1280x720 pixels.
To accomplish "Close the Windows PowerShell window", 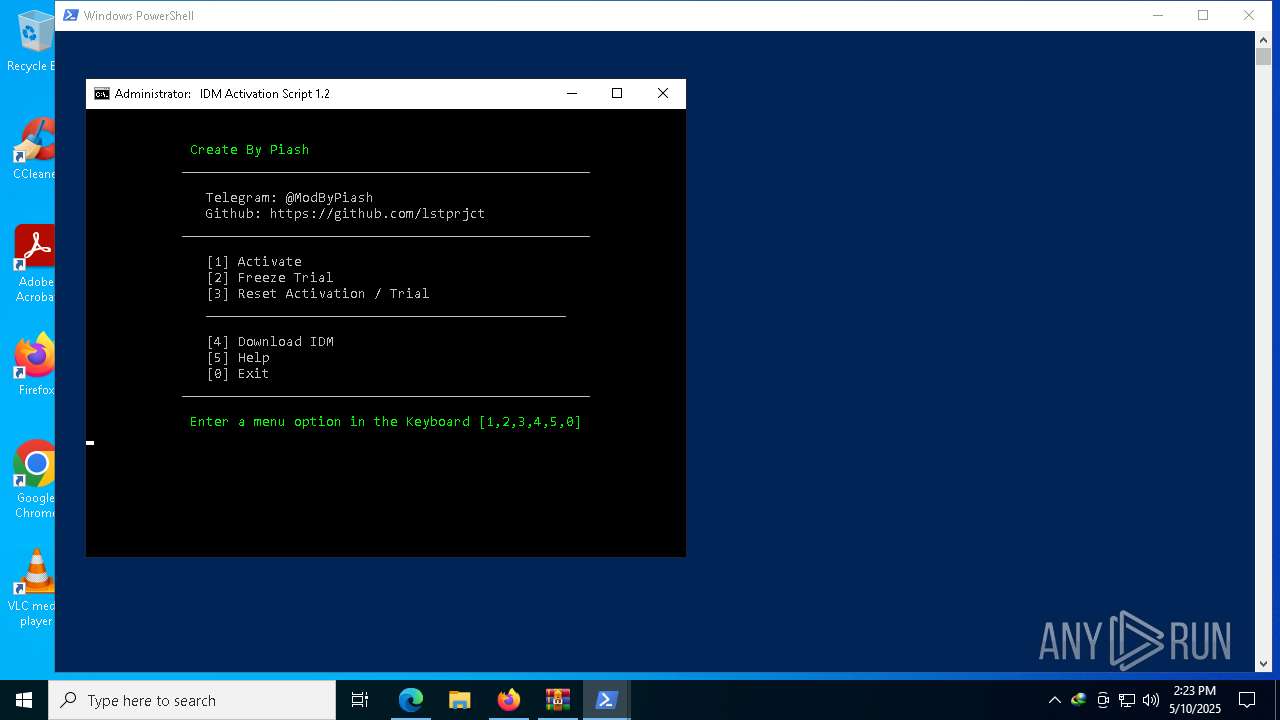I will 1249,15.
